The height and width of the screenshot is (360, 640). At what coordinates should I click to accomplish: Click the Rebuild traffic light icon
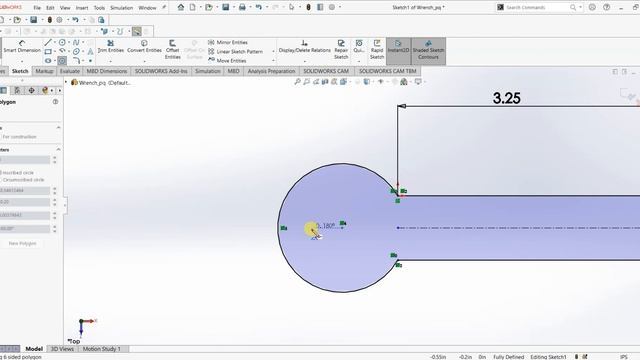tap(309, 7)
